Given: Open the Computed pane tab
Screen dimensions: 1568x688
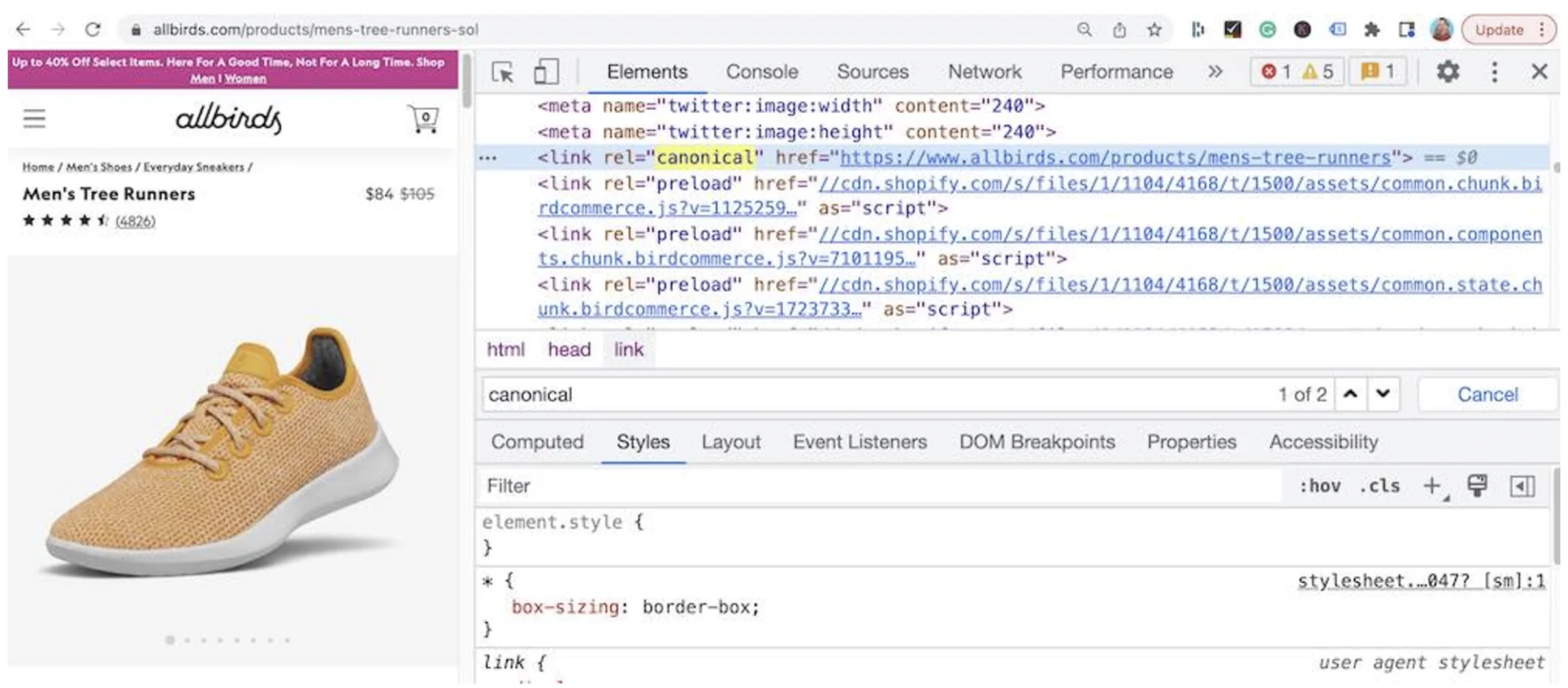Looking at the screenshot, I should point(537,442).
